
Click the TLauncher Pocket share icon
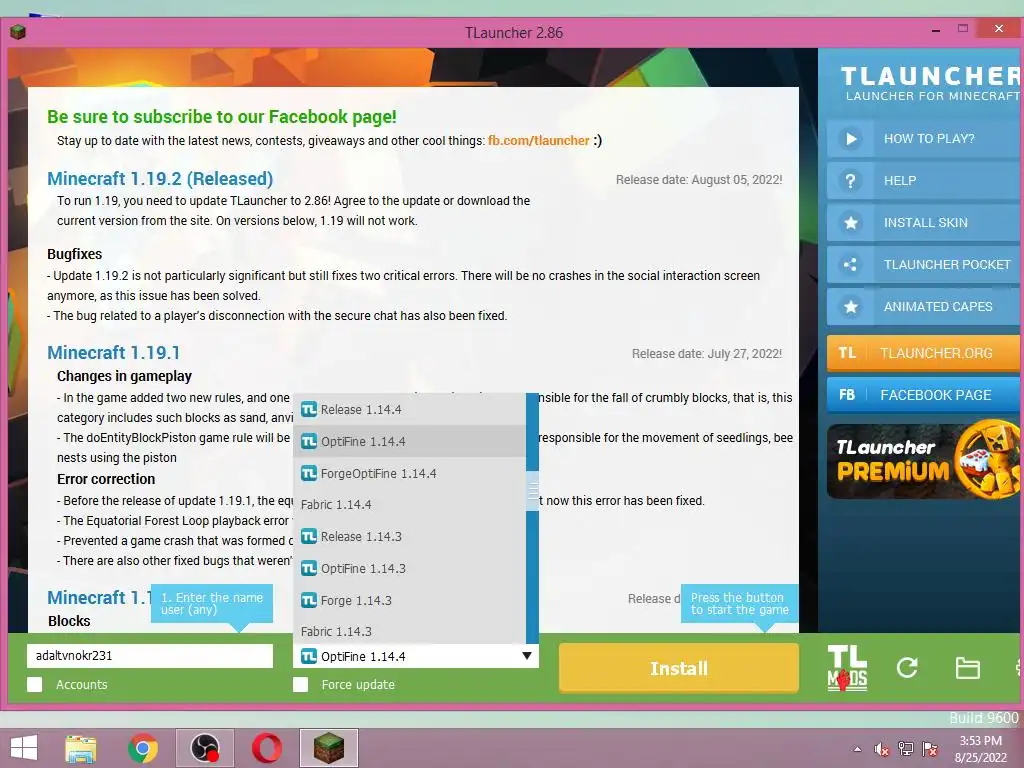[850, 264]
